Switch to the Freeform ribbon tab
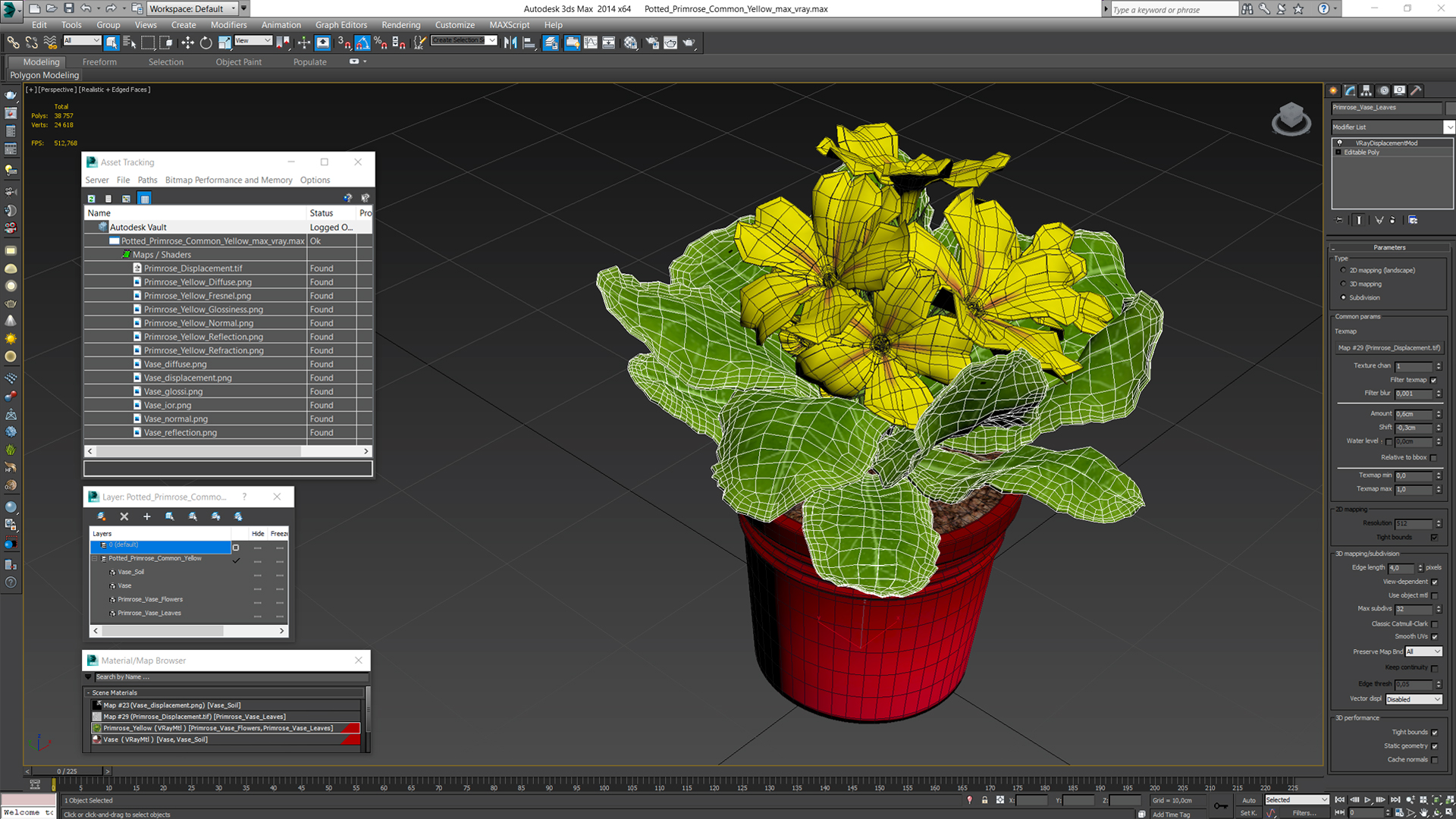1456x819 pixels. click(99, 62)
